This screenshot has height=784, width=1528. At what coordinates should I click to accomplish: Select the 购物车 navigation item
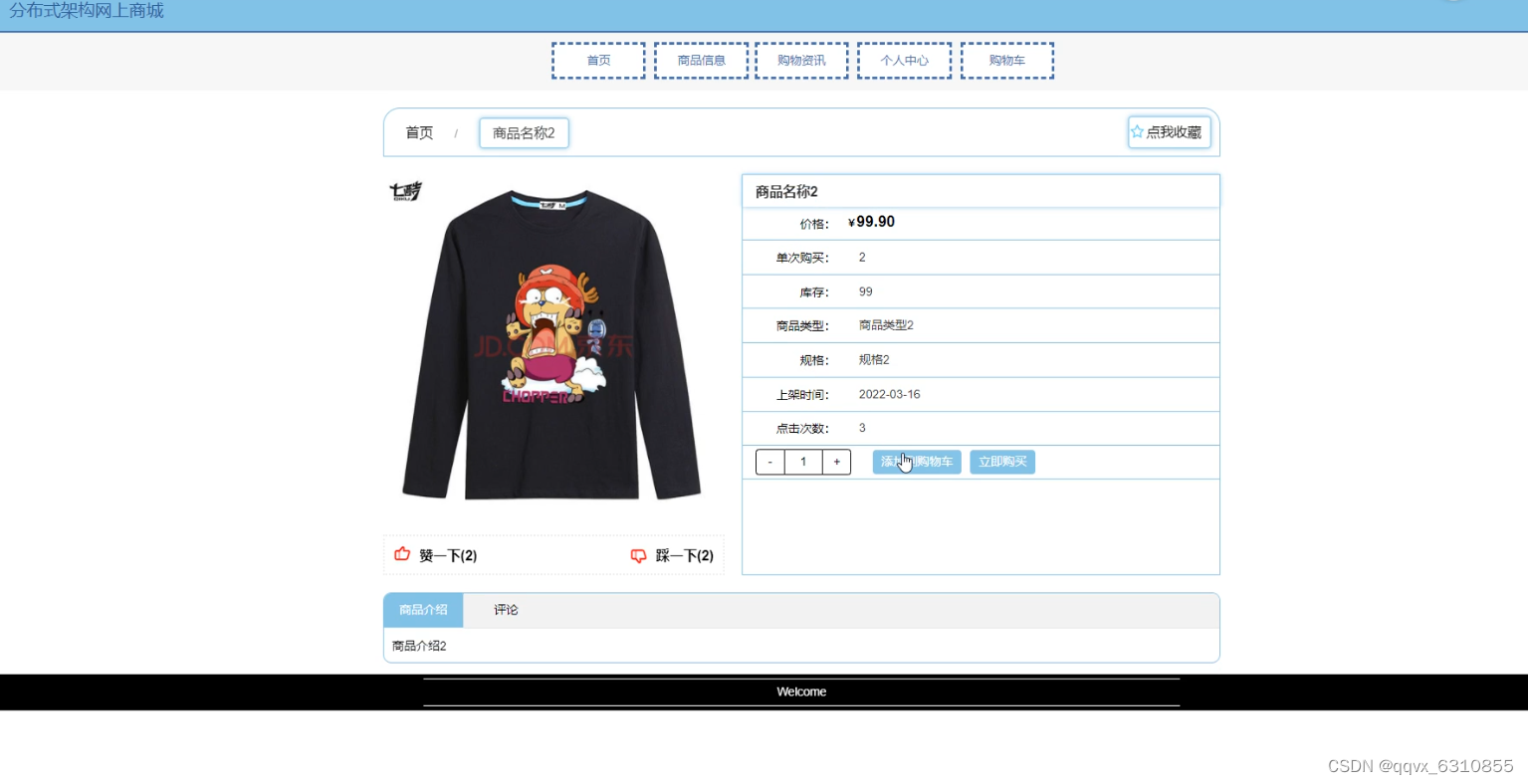pos(1006,60)
